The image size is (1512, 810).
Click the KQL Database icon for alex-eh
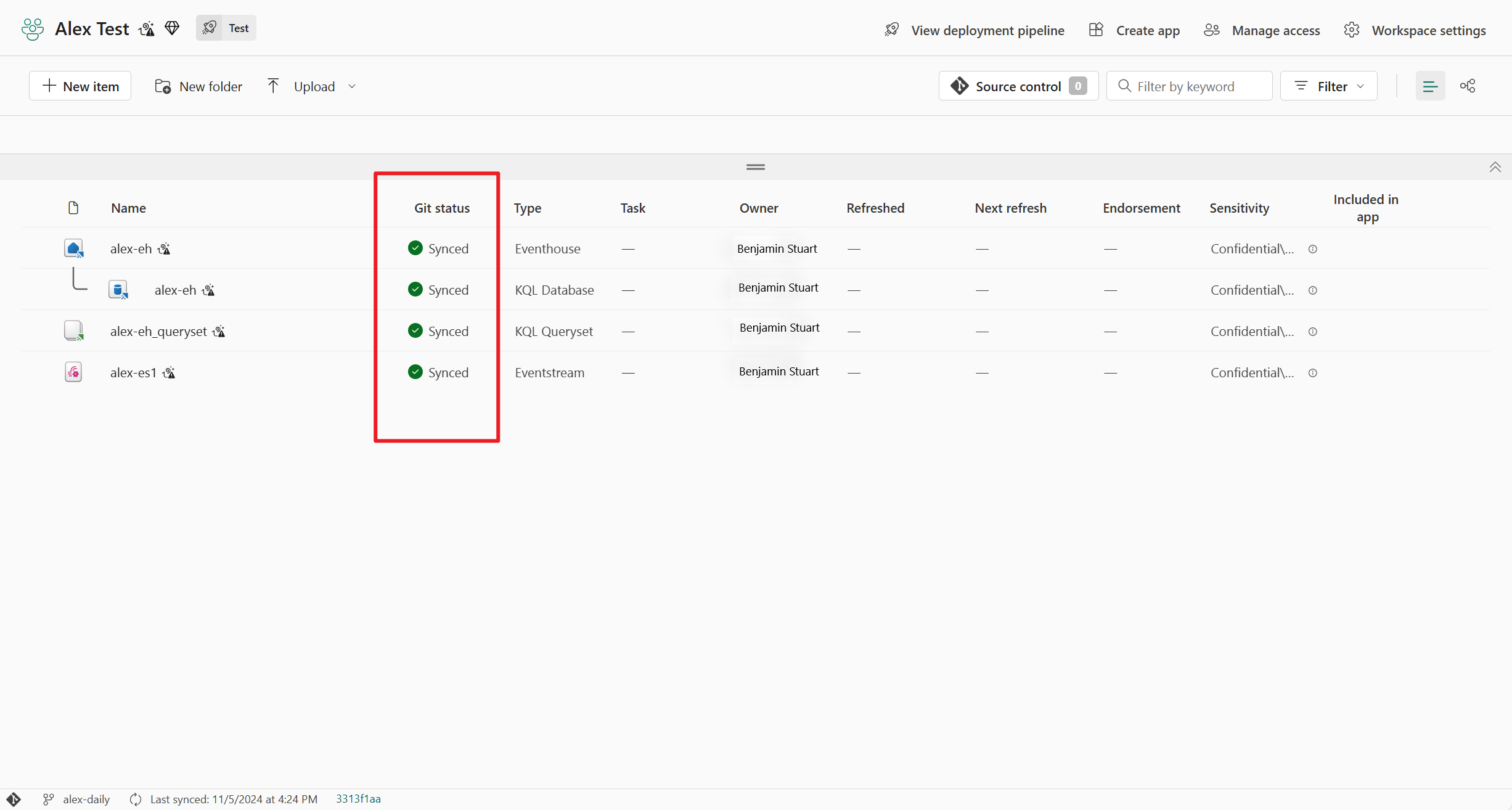coord(118,290)
